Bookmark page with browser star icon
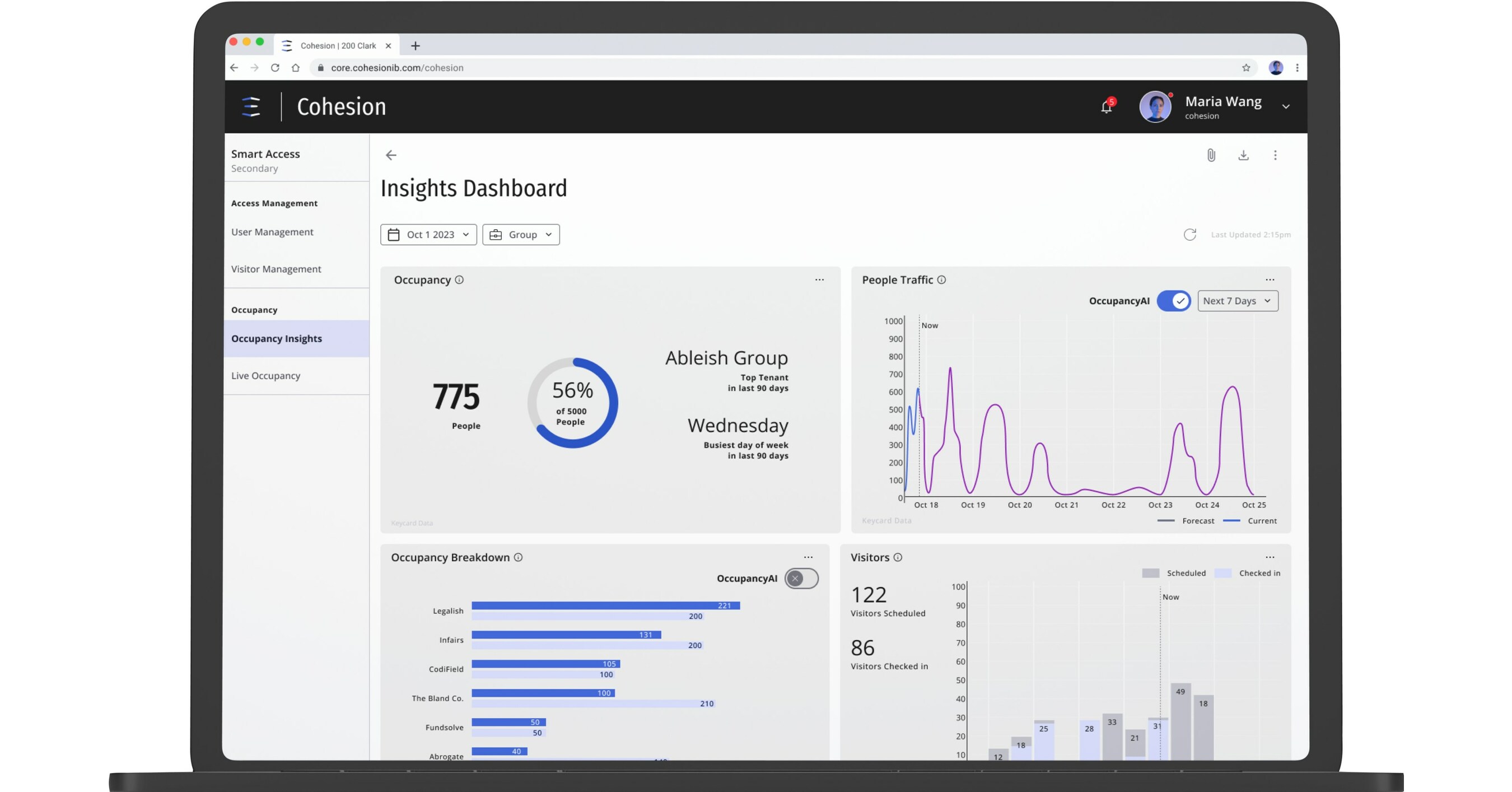The image size is (1512, 792). tap(1245, 68)
